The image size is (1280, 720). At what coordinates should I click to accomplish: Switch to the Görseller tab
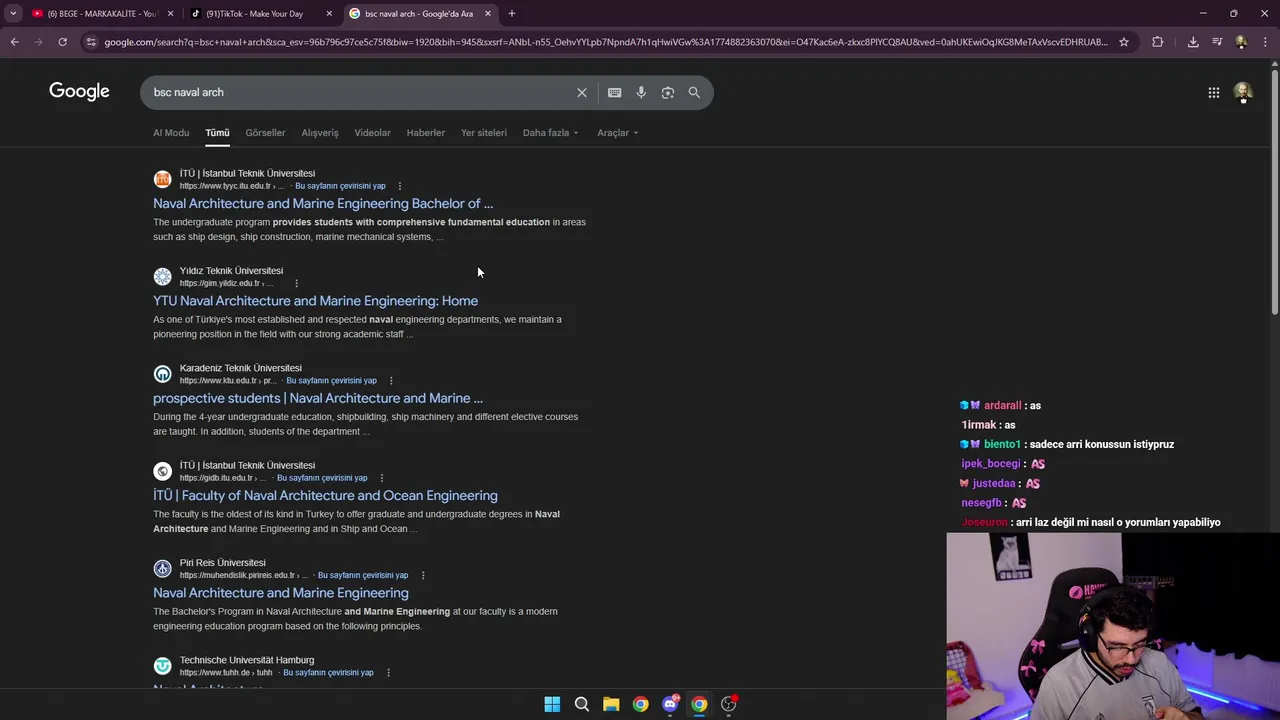pyautogui.click(x=265, y=133)
